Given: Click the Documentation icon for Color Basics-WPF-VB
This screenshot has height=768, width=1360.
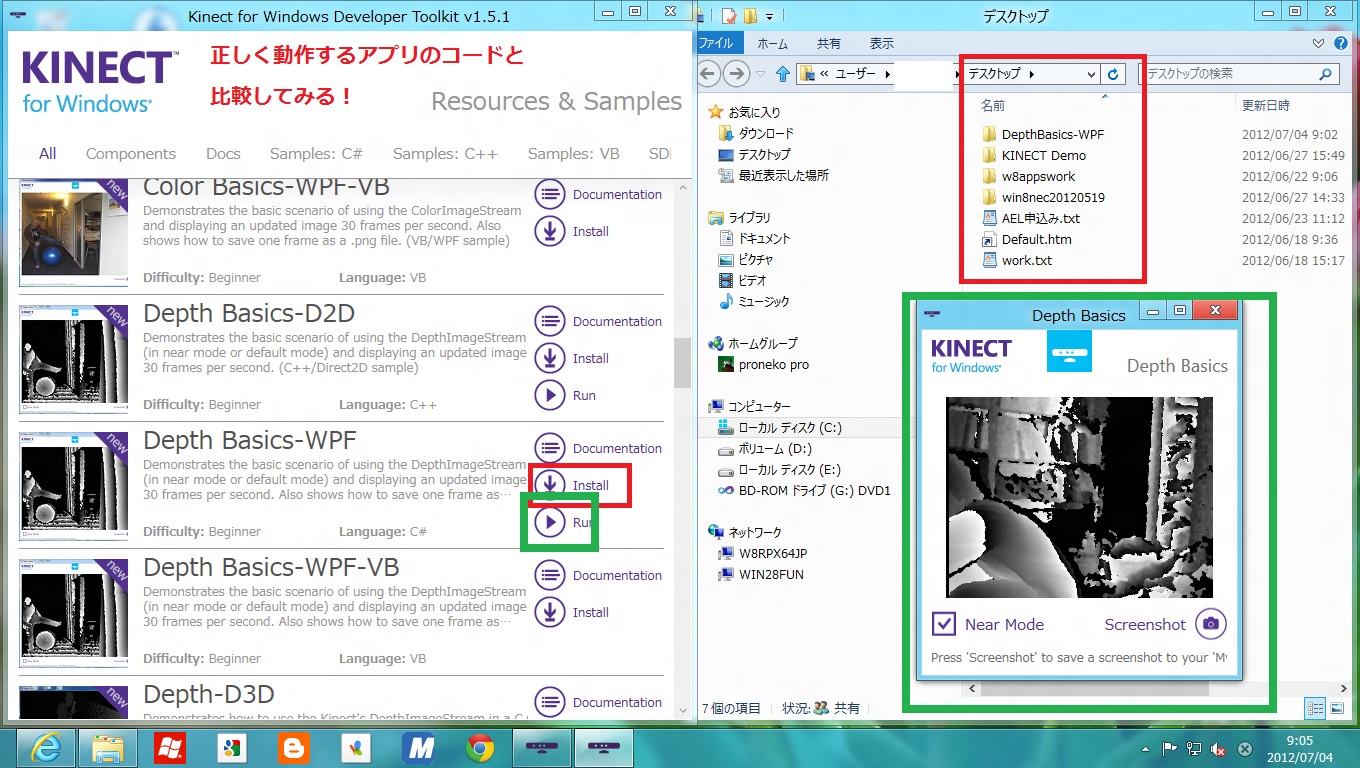Looking at the screenshot, I should 549,194.
